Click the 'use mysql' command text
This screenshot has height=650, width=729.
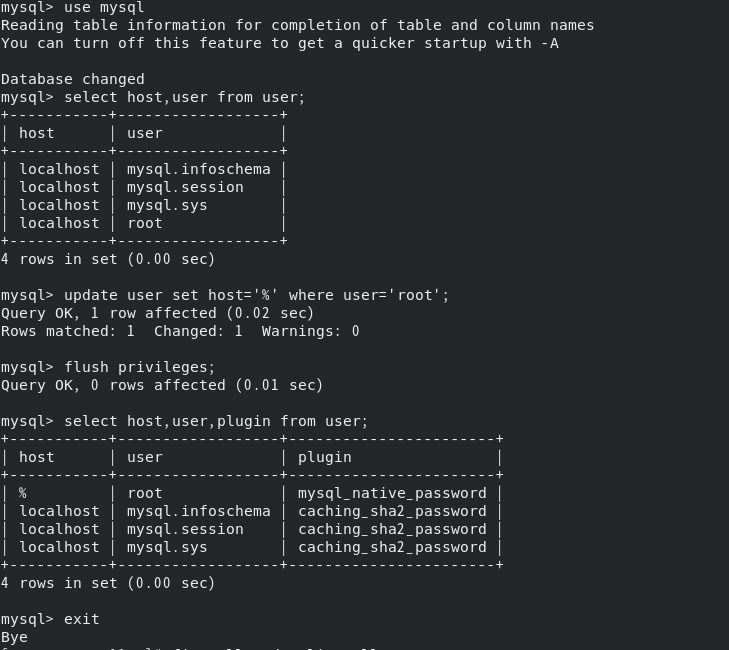pos(104,8)
